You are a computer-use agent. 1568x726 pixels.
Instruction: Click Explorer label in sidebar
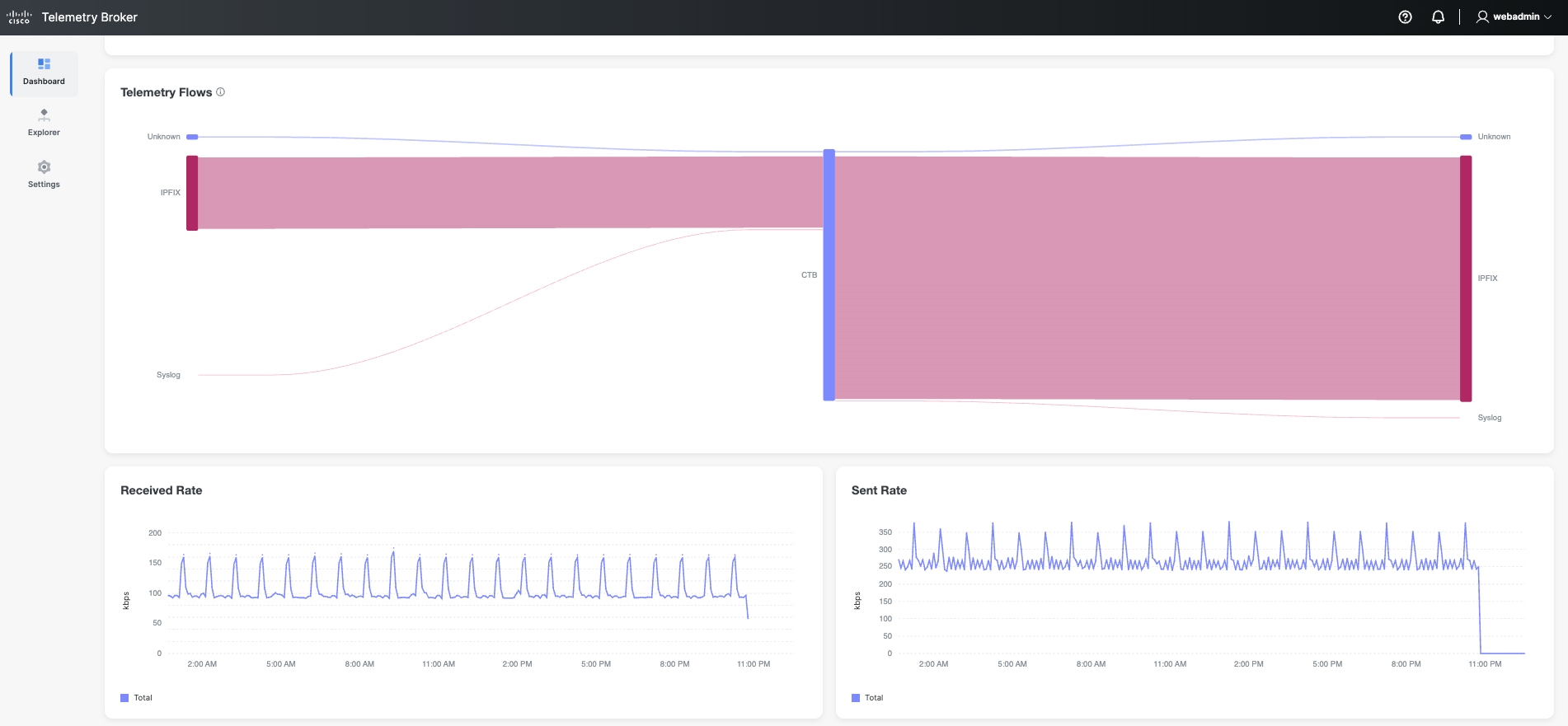[x=44, y=133]
